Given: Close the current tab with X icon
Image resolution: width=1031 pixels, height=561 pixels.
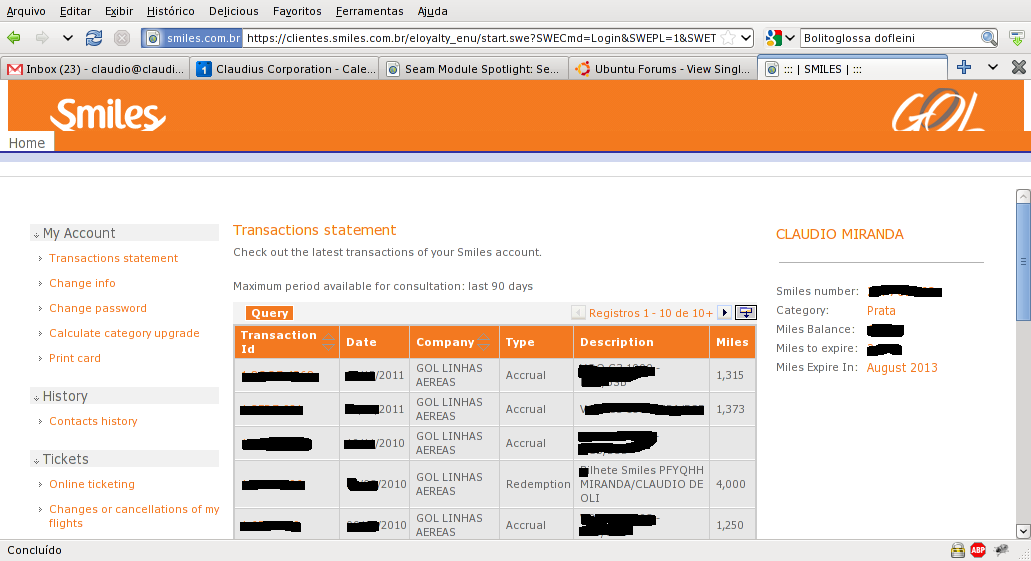Looking at the screenshot, I should pyautogui.click(x=1019, y=67).
